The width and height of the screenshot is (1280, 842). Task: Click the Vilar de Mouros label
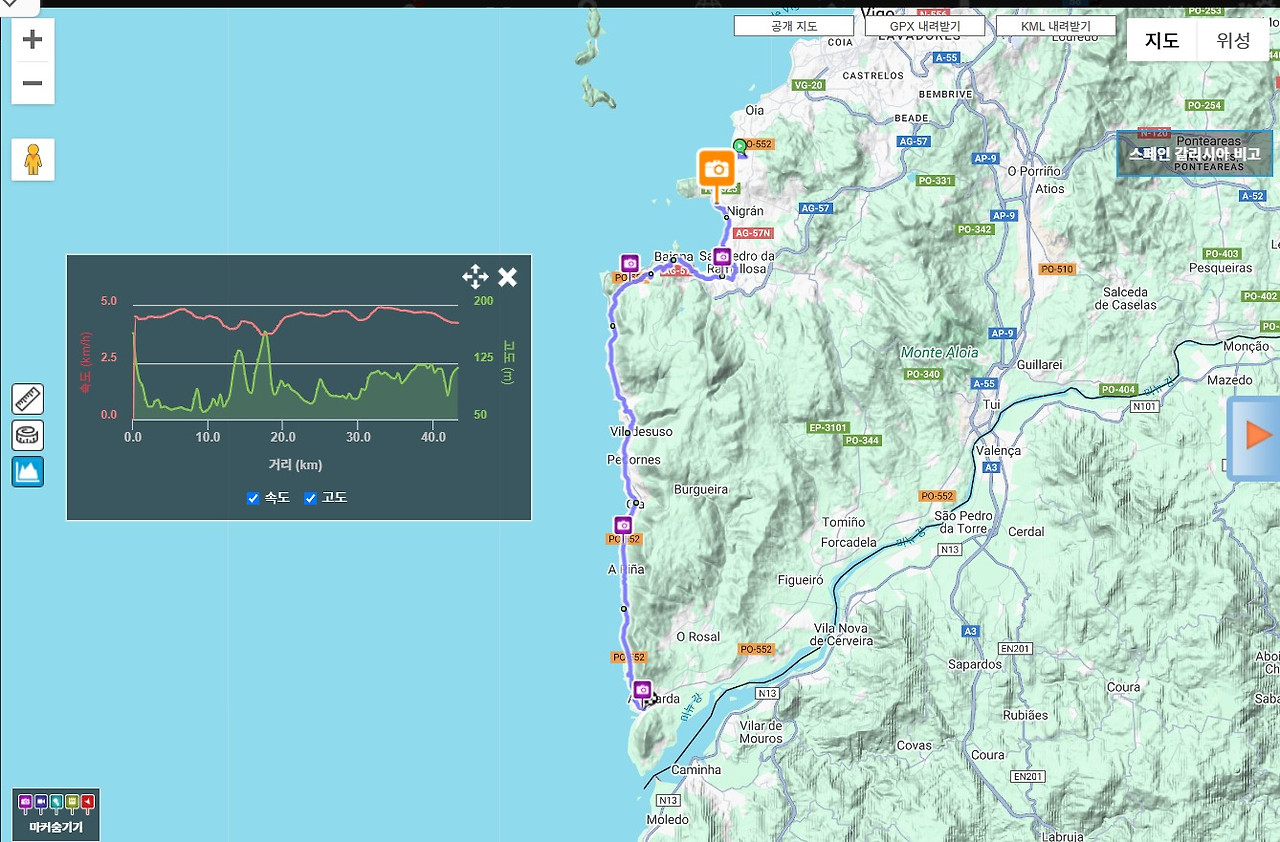pyautogui.click(x=761, y=732)
